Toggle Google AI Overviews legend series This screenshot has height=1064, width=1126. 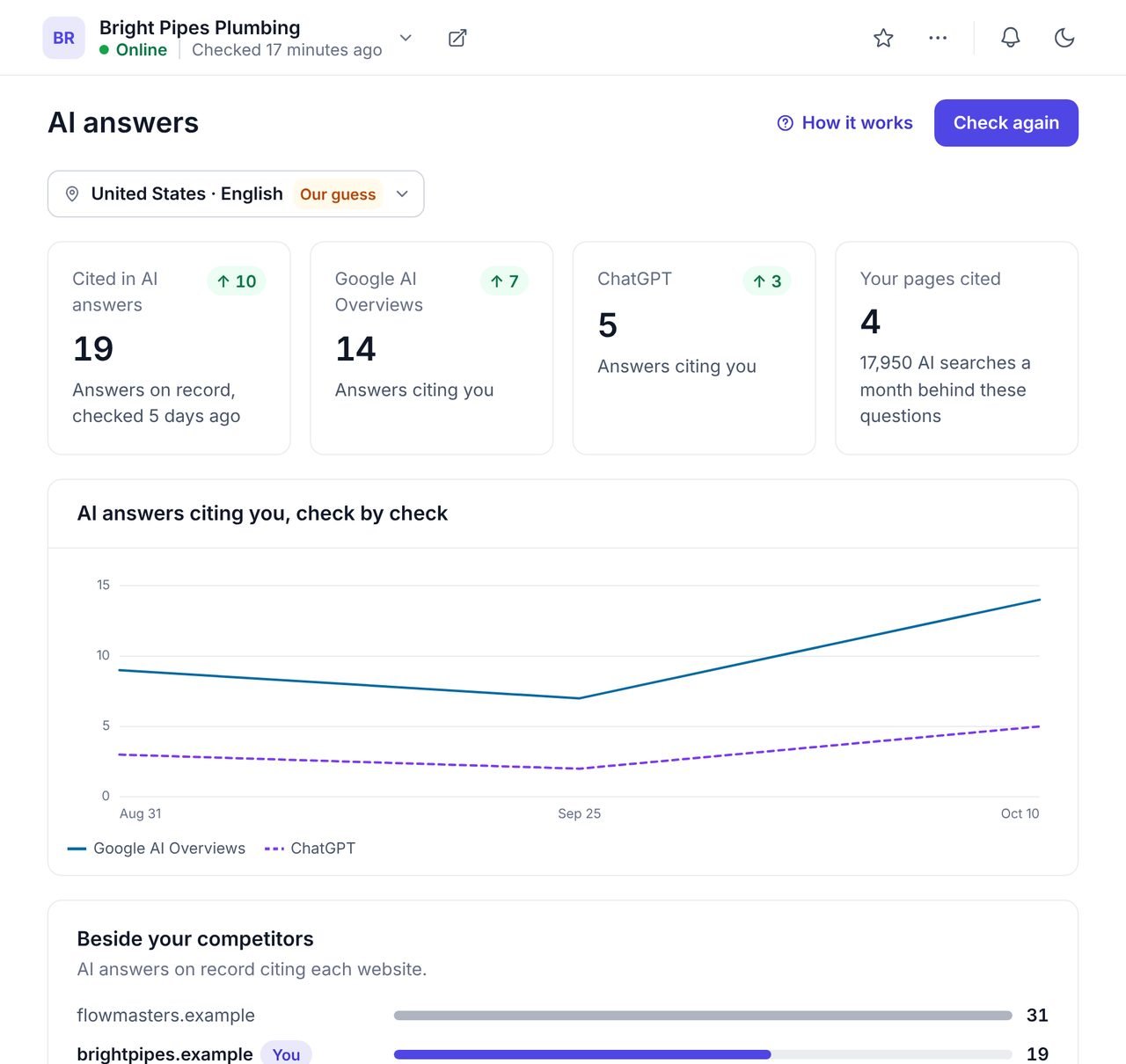coord(157,849)
